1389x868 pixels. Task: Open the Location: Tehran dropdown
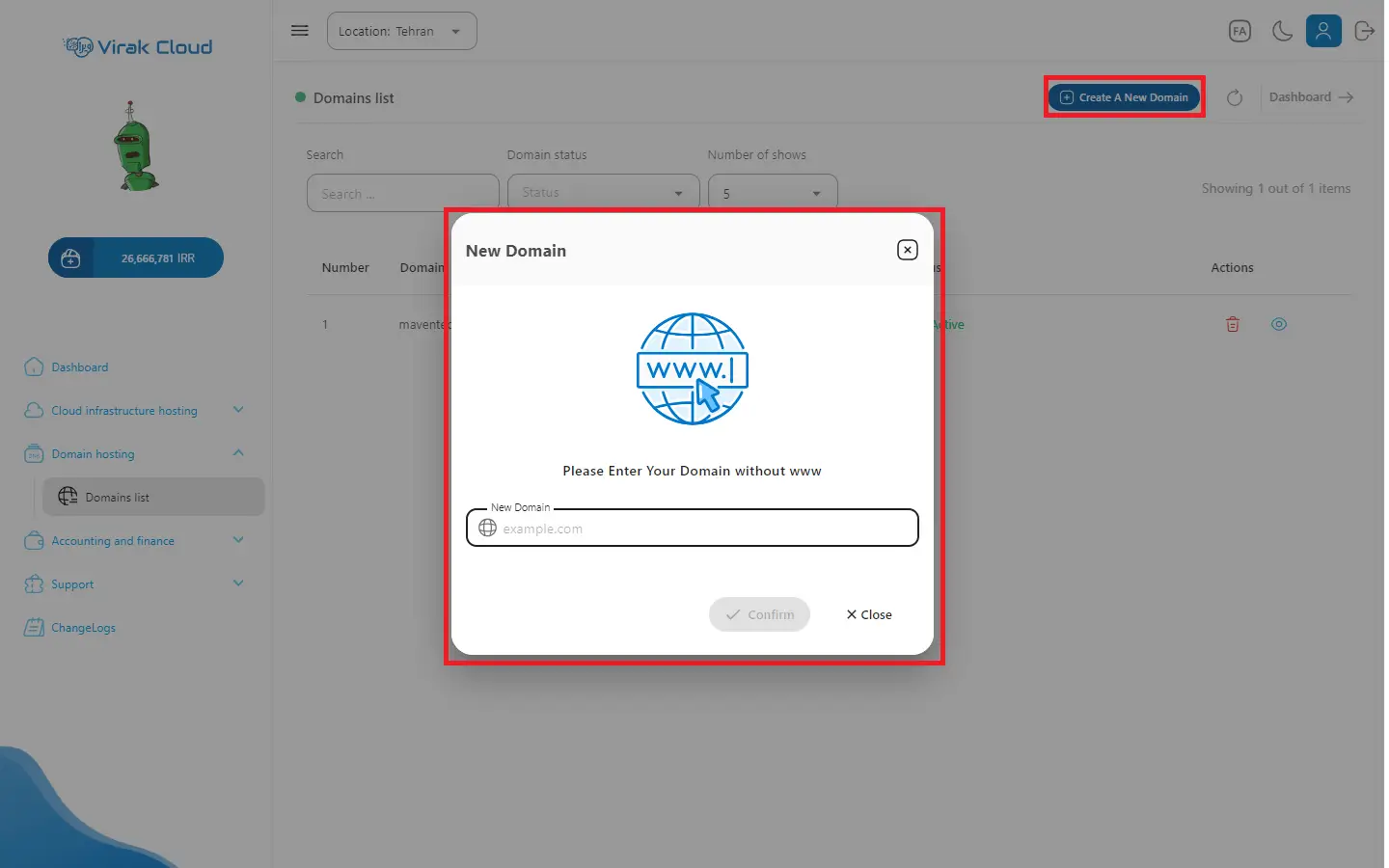pos(401,31)
